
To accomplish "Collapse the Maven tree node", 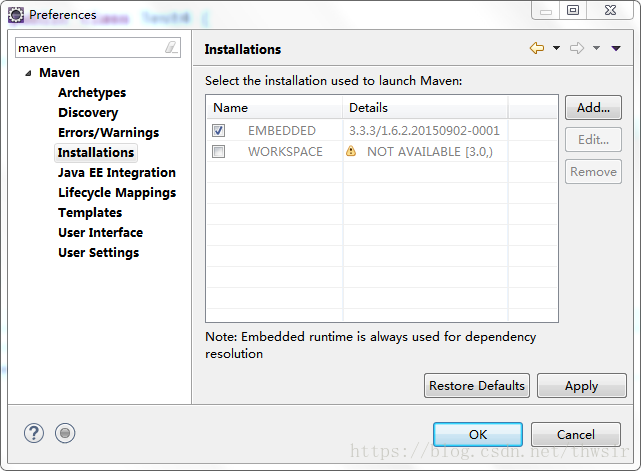I will 28,73.
